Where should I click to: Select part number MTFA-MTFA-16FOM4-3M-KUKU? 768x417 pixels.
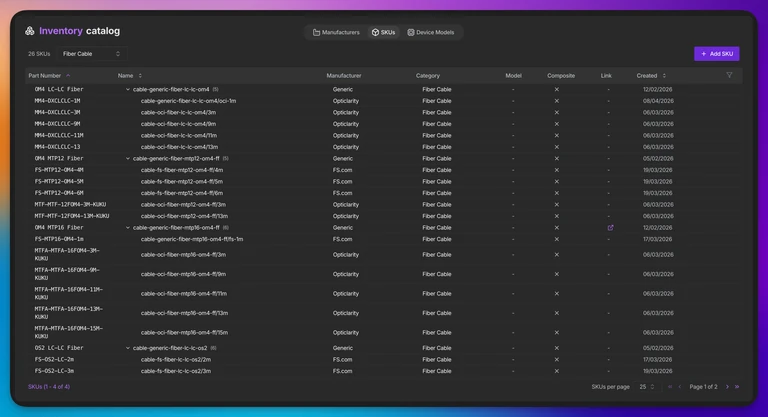[x=67, y=254]
